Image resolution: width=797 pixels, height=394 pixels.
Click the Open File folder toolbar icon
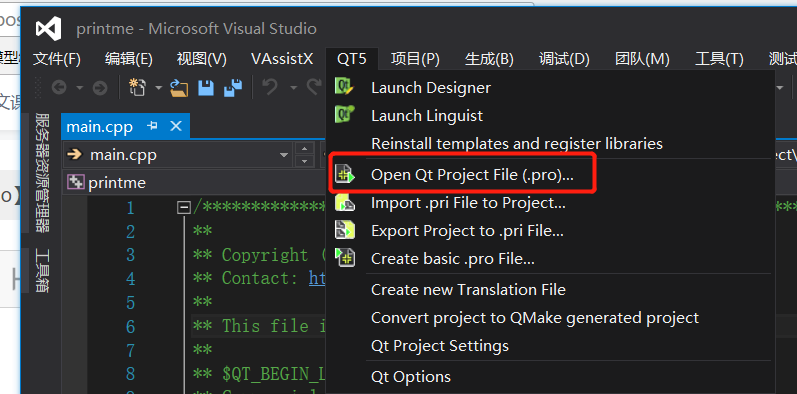(179, 88)
